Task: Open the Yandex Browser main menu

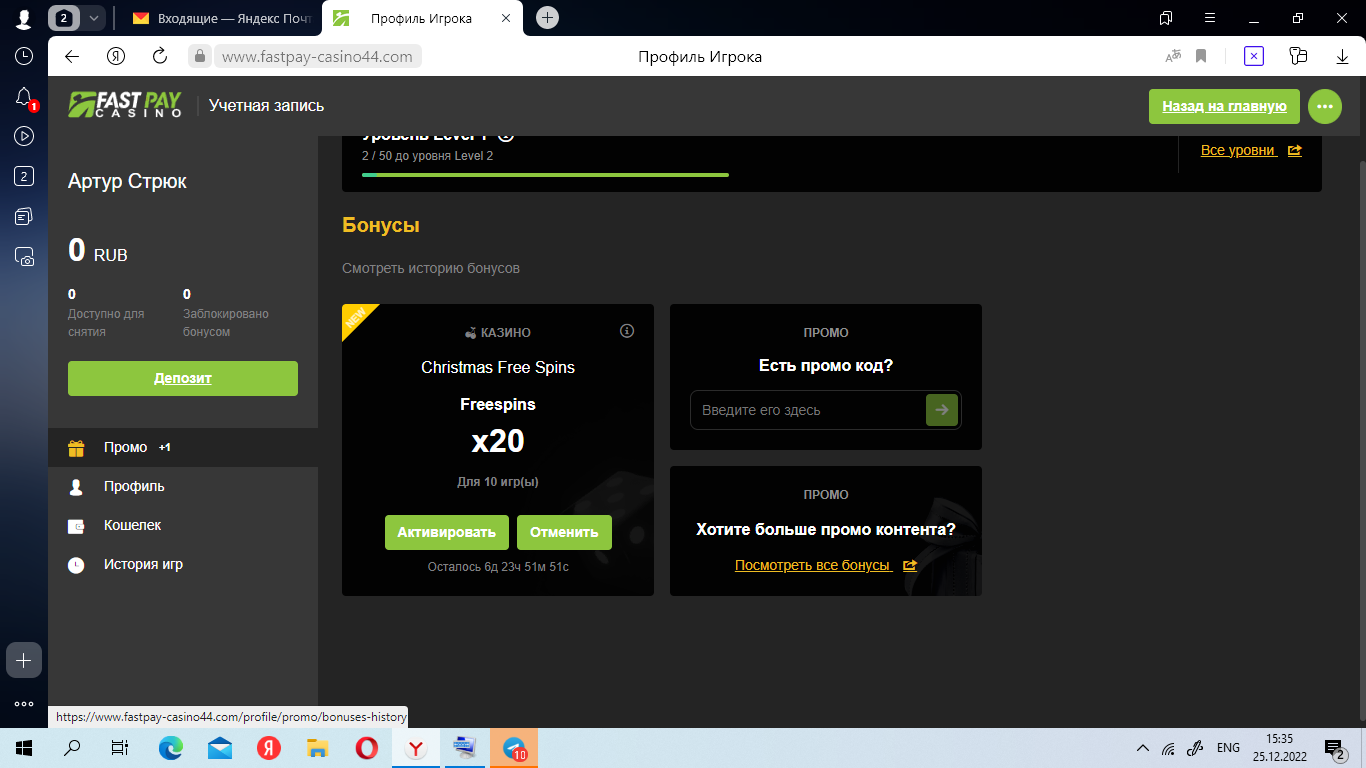Action: 1210,18
